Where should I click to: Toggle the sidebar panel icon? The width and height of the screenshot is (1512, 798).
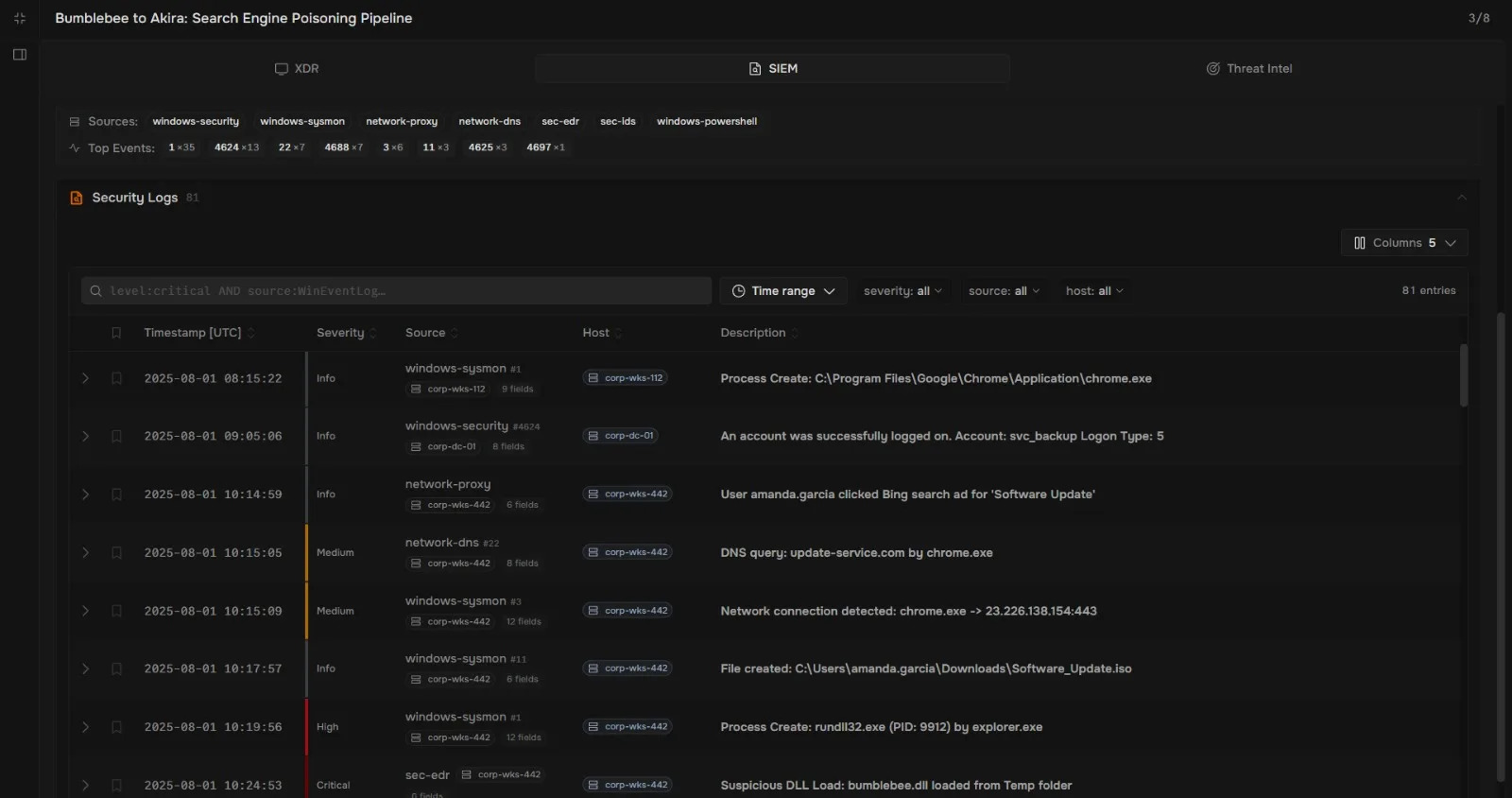click(20, 55)
